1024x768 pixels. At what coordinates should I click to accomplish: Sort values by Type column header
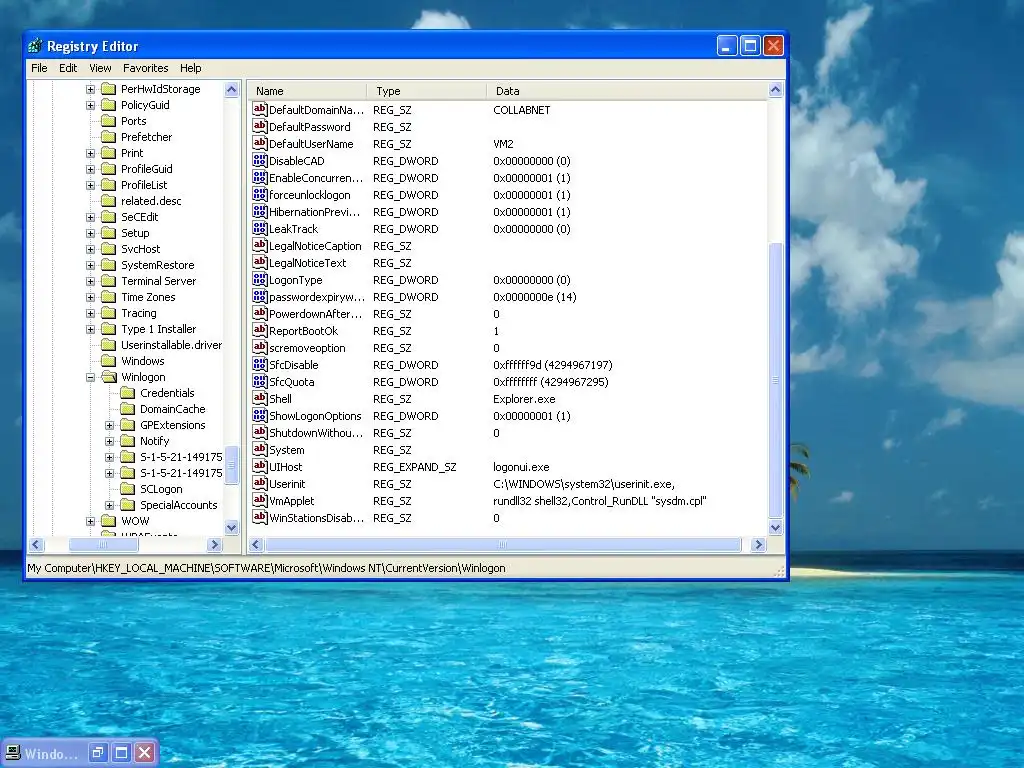click(x=426, y=91)
